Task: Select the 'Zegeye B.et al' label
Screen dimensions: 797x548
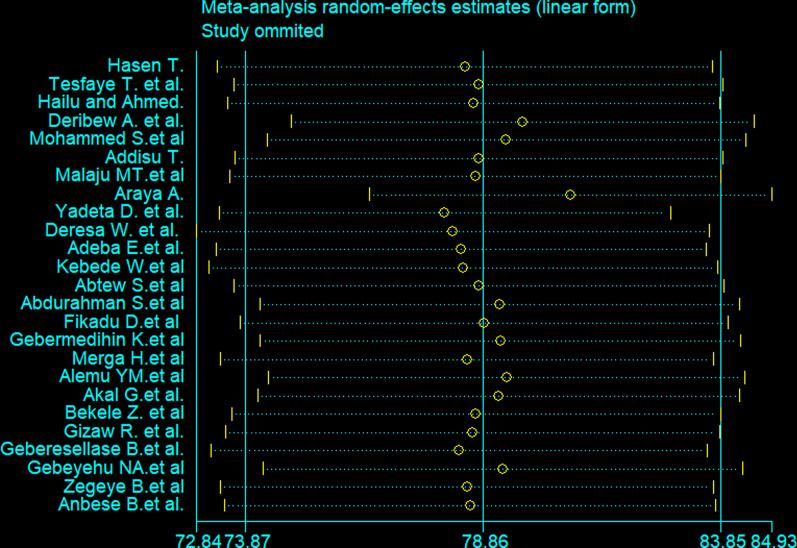Action: [124, 486]
